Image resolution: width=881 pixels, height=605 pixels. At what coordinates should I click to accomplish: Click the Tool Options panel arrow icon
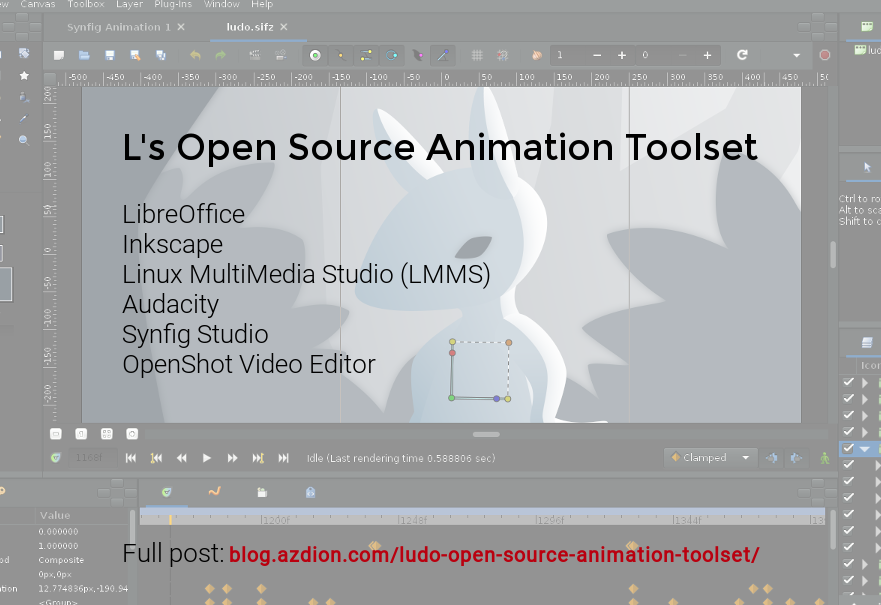867,167
